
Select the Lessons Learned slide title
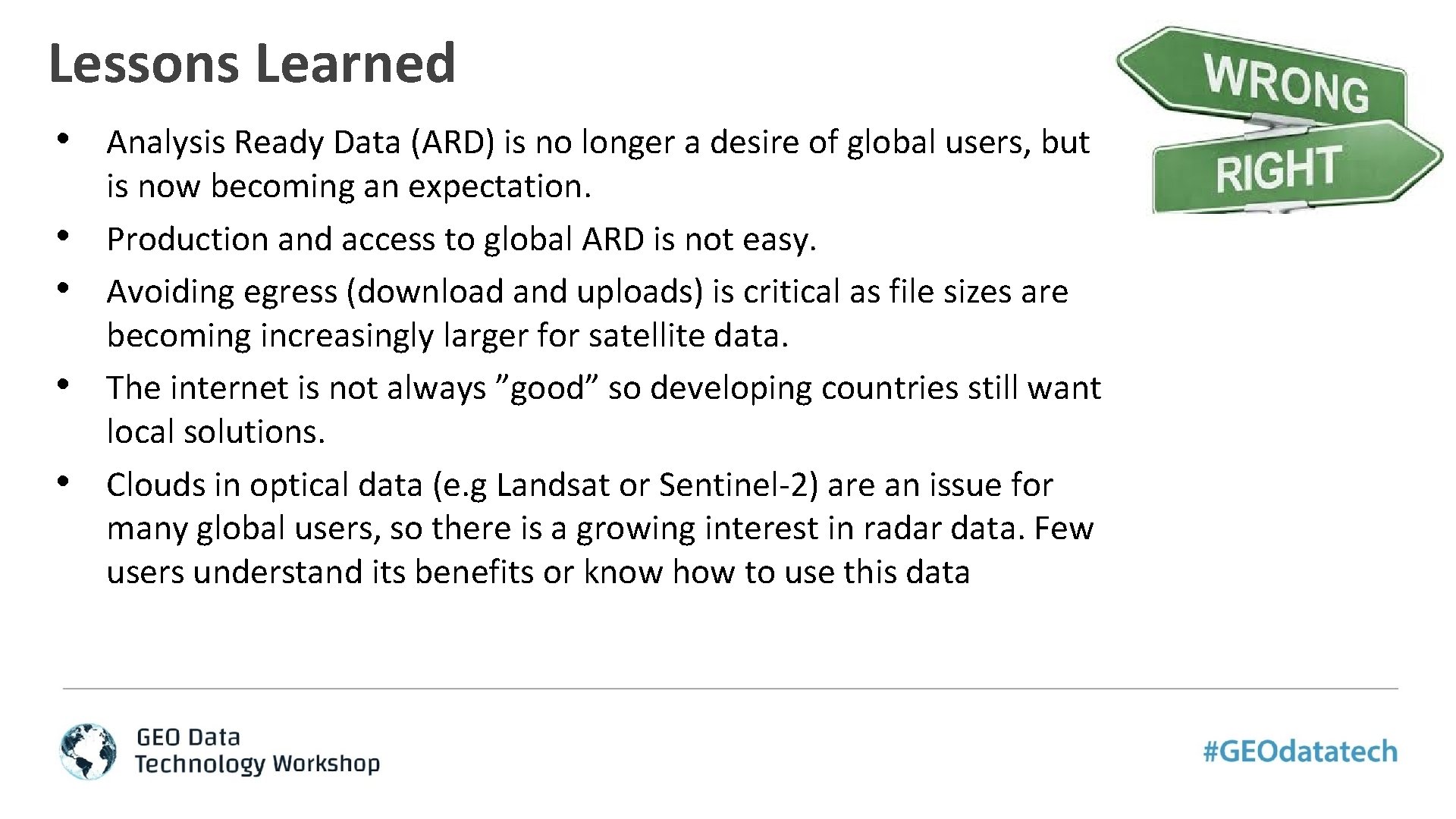252,63
